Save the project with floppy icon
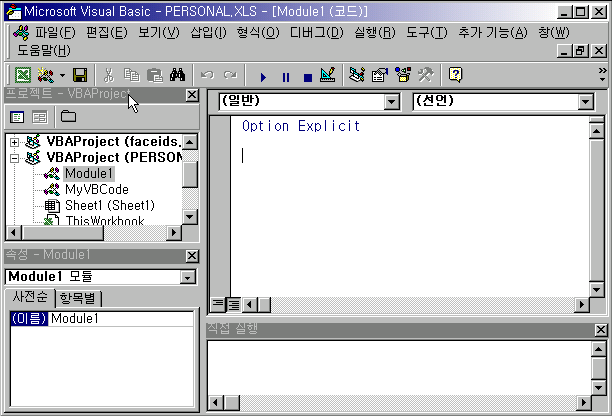612x416 pixels. pos(80,75)
